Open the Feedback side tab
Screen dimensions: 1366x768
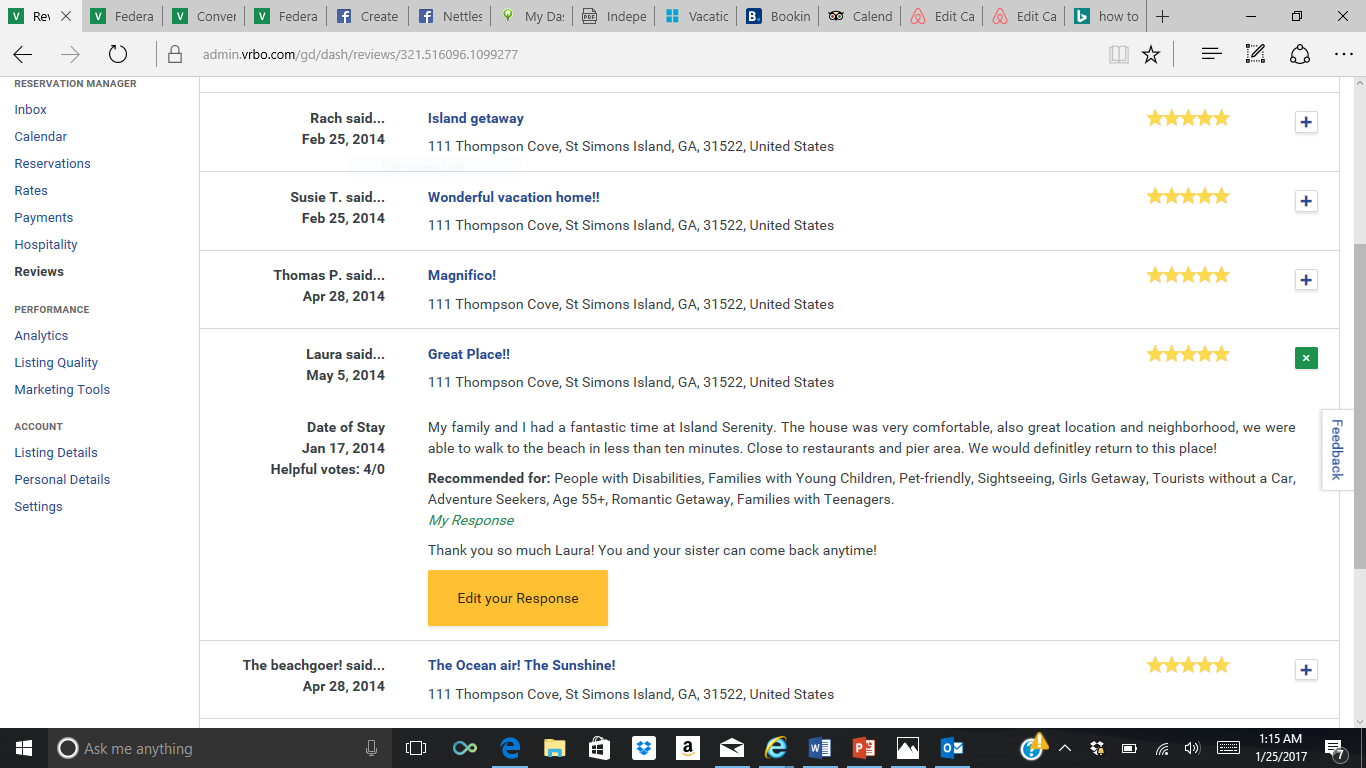tap(1336, 449)
